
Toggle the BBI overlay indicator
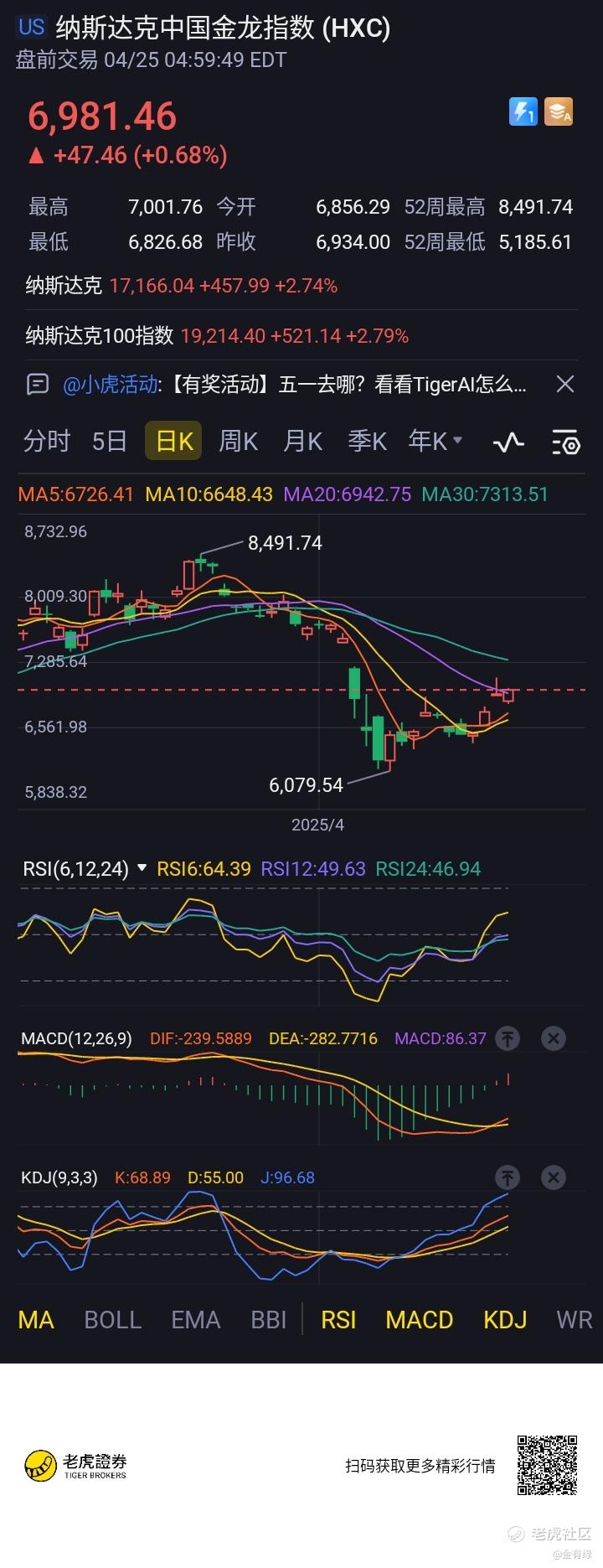[269, 1320]
